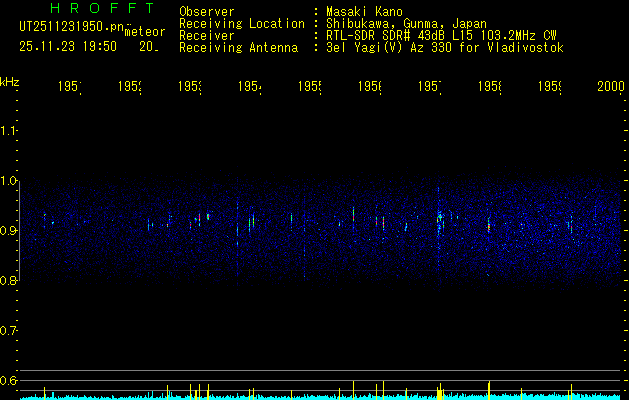Click the 'Receiving Antenna' label

click(238, 48)
